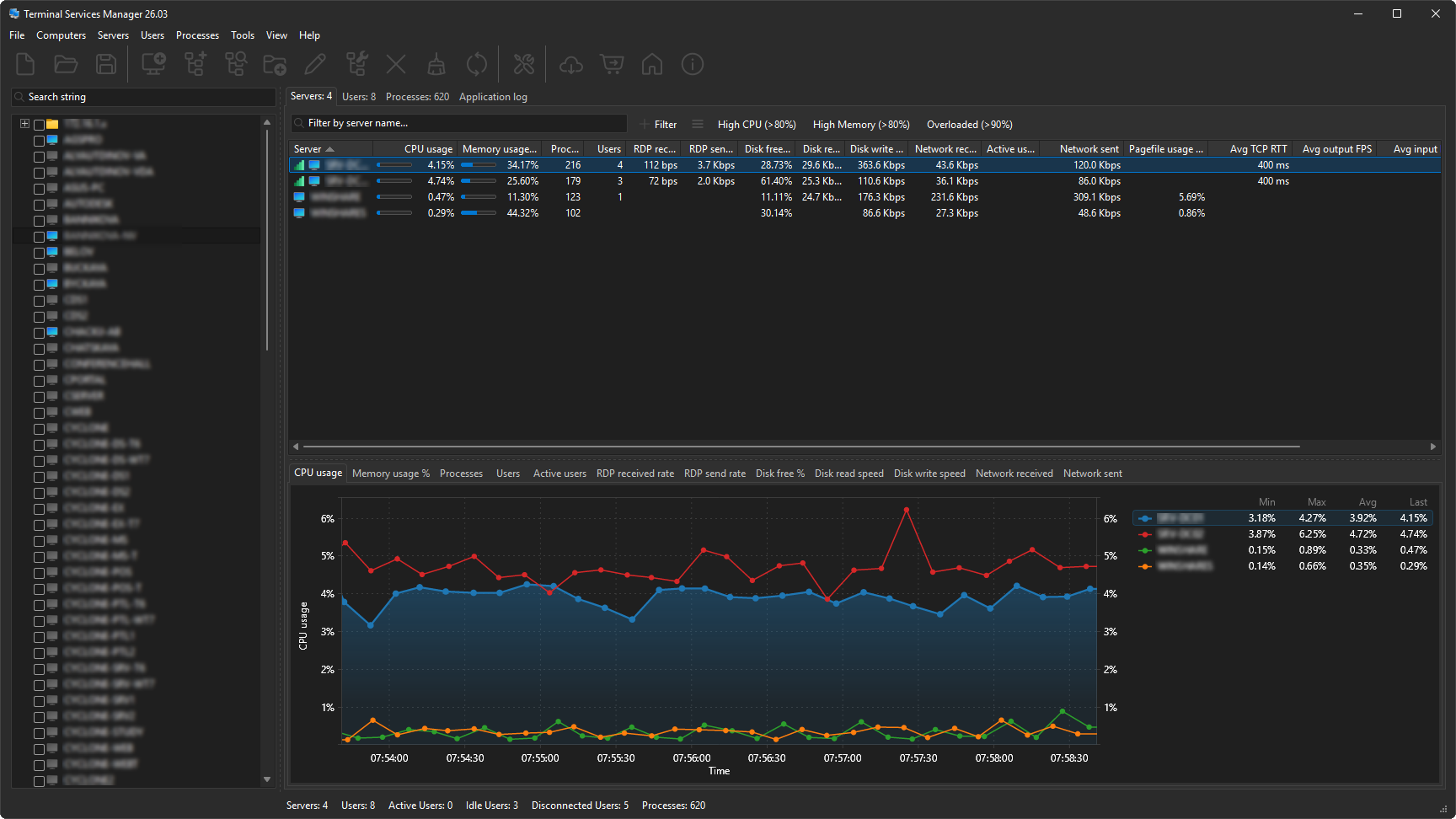Viewport: 1456px width, 819px height.
Task: Click the High CPU (>80%) filter button
Action: (x=756, y=124)
